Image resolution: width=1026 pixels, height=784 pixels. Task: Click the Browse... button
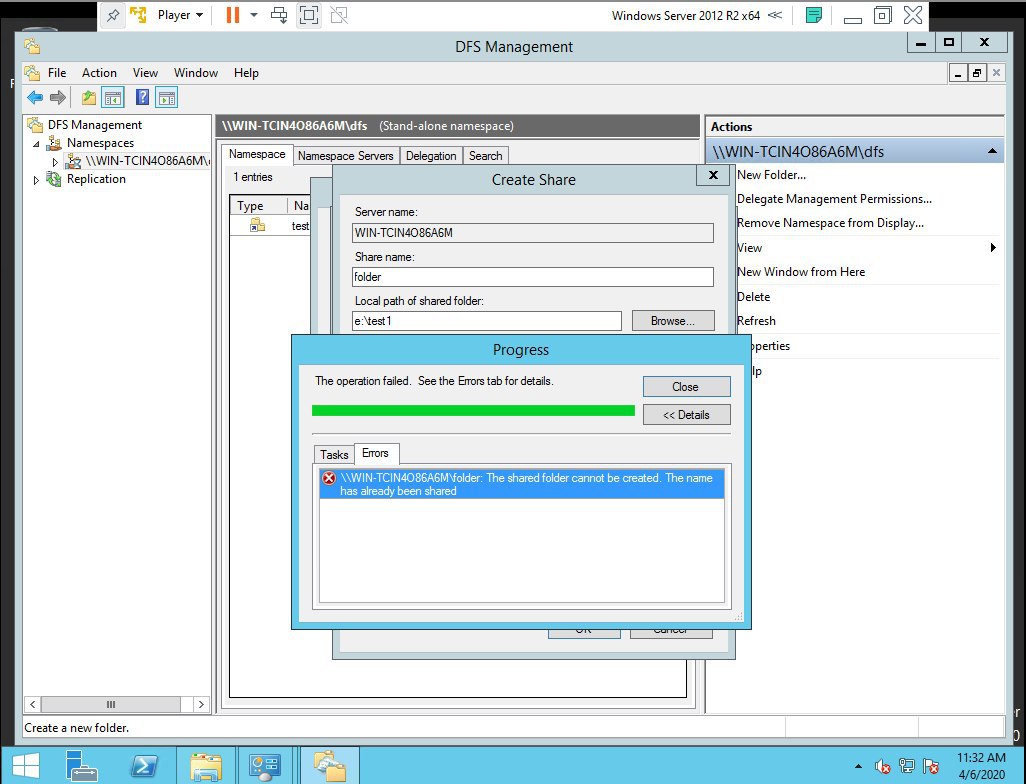point(673,321)
